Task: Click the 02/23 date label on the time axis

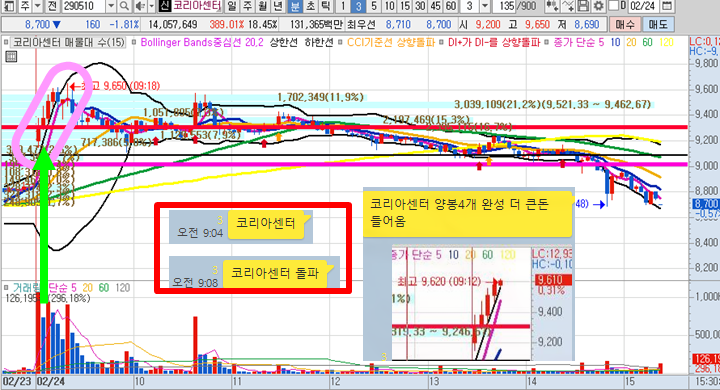Action: click(17, 381)
